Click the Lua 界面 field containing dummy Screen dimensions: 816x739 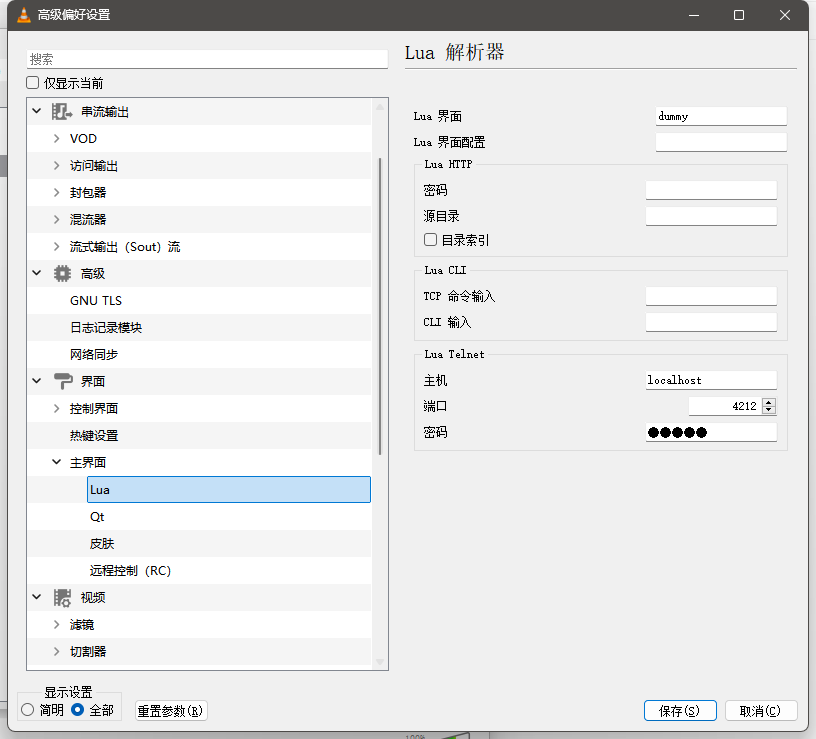721,116
